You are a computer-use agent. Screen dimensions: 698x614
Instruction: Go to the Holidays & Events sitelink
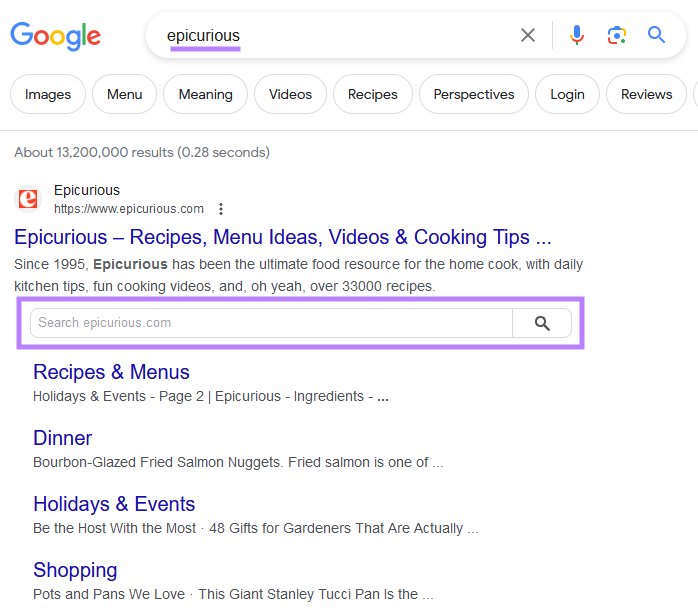coord(114,504)
